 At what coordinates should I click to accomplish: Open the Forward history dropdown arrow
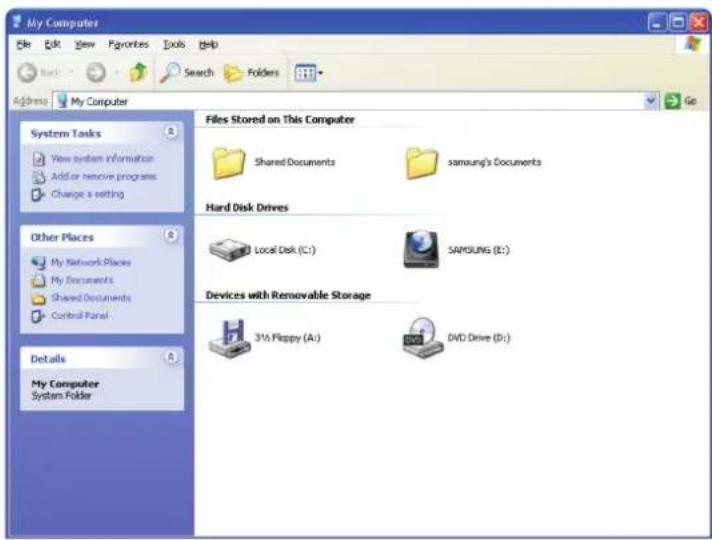click(x=117, y=73)
